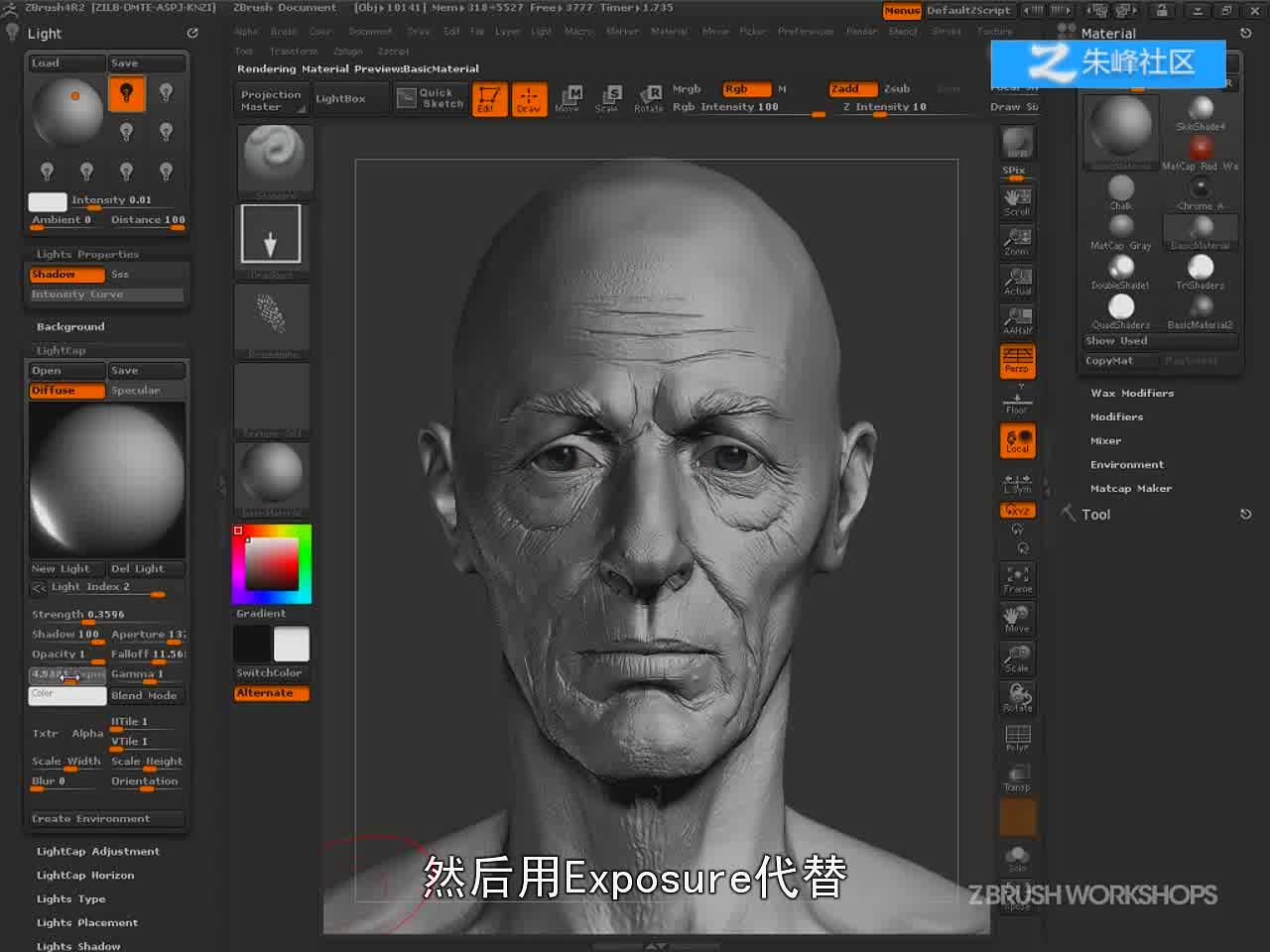Open the Document menu
Screen dimensions: 1270x952
click(369, 32)
